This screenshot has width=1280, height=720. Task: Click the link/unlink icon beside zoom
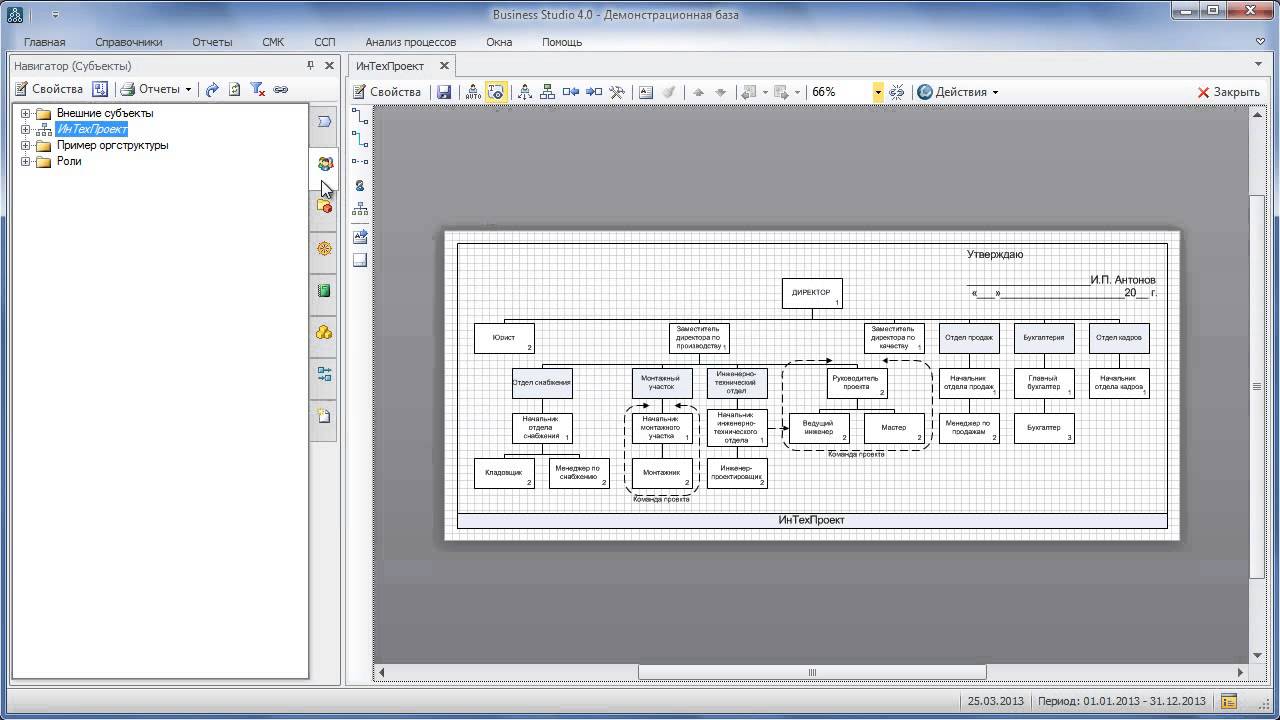pos(897,92)
